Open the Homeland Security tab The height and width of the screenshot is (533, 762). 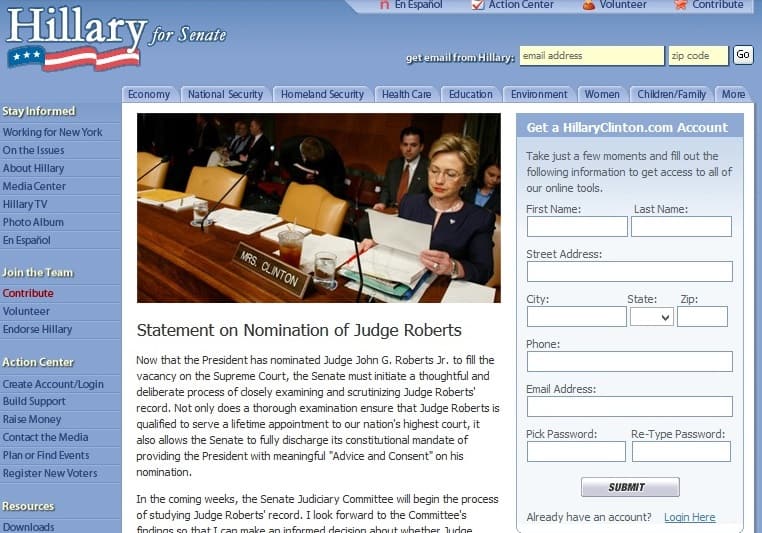tap(322, 94)
